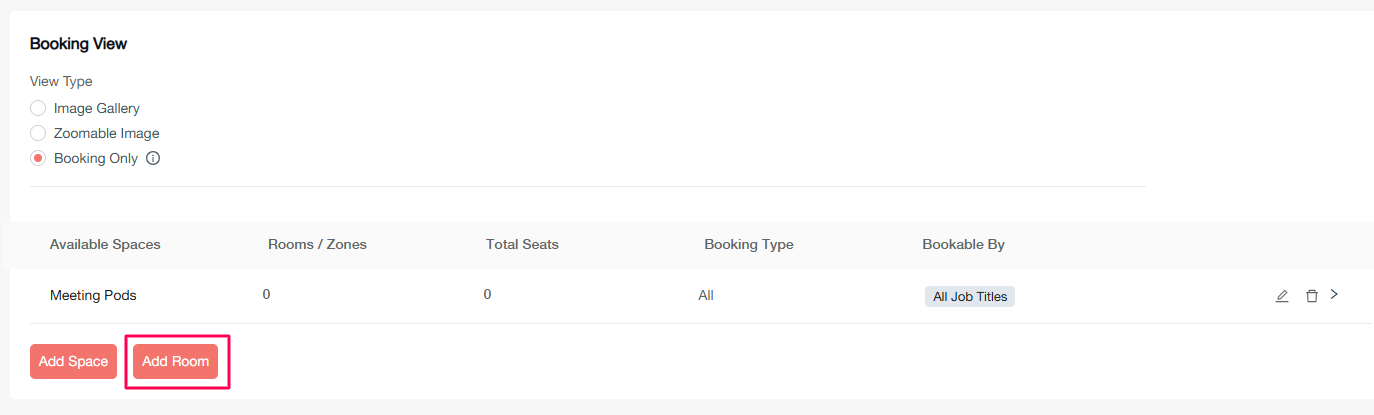Click the All Job Titles tag
The image size is (1374, 415).
pyautogui.click(x=969, y=296)
